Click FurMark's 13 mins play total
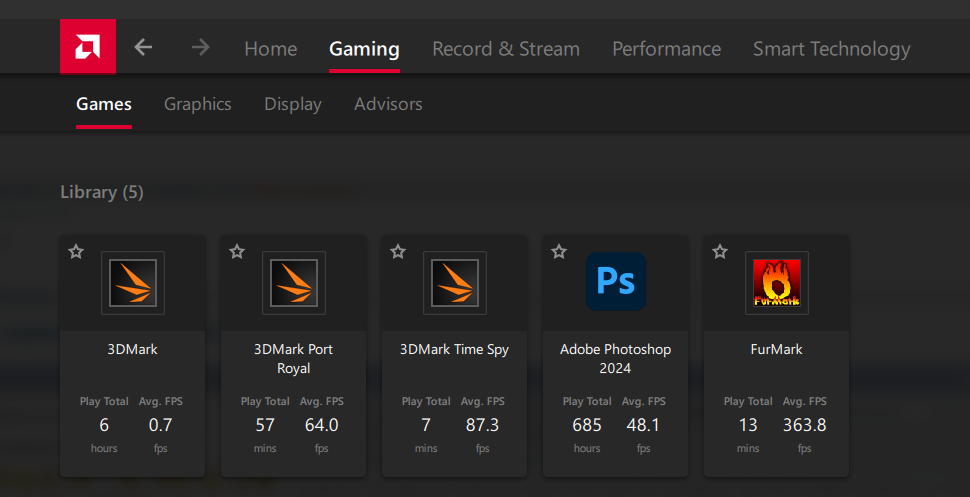Screen dimensions: 970x497 [x=748, y=425]
